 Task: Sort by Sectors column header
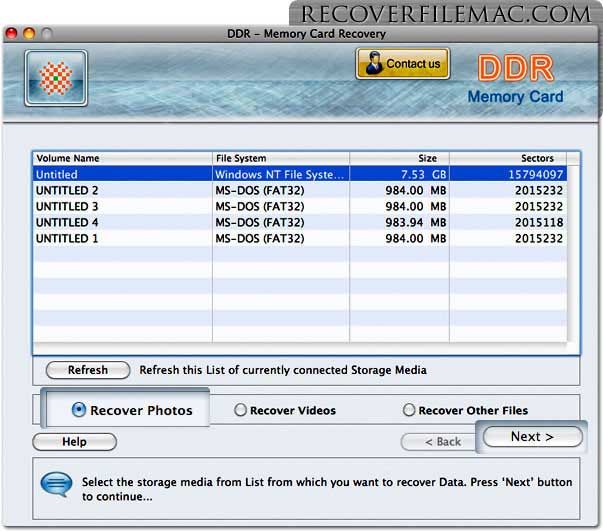pos(508,158)
